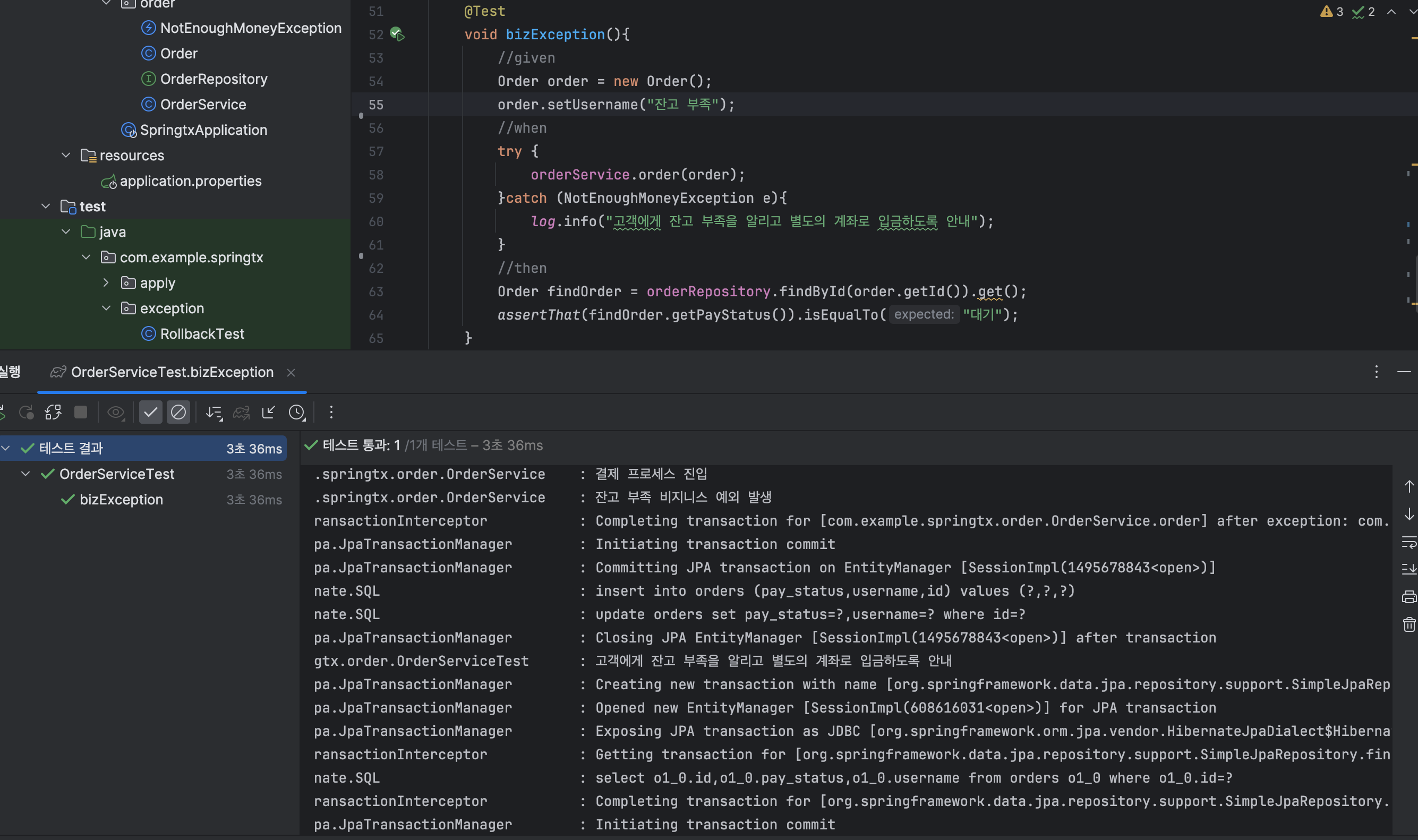This screenshot has height=840, width=1418.
Task: Toggle auto-test rerun icon
Action: [53, 412]
